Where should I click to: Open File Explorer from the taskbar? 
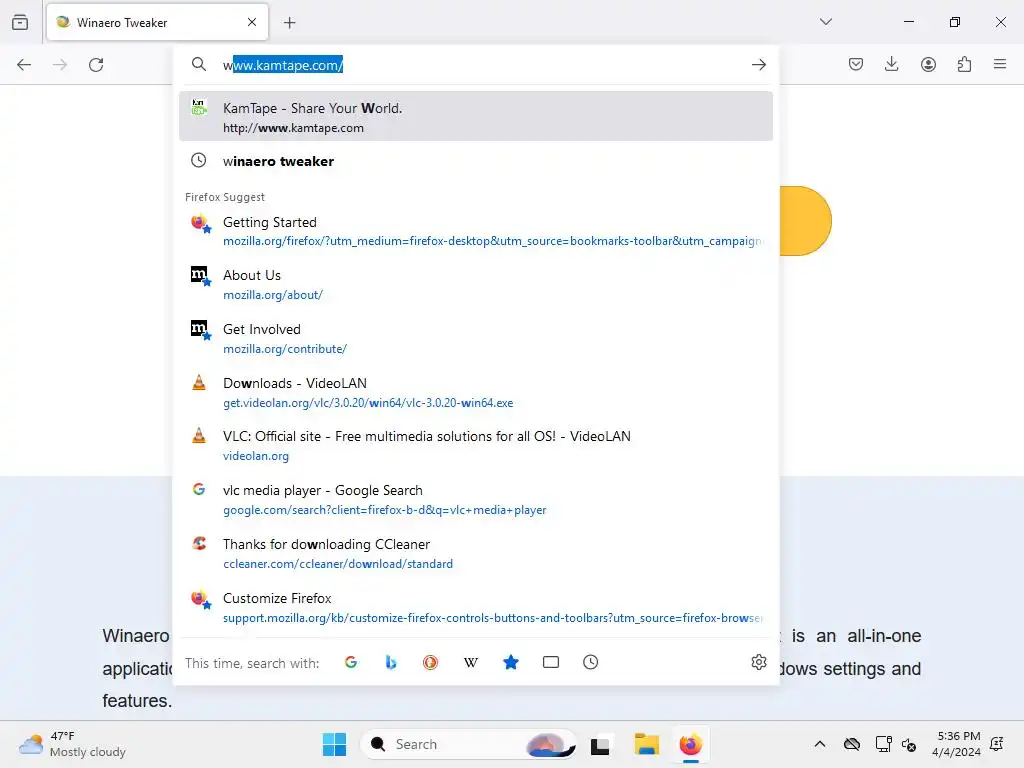(x=647, y=744)
